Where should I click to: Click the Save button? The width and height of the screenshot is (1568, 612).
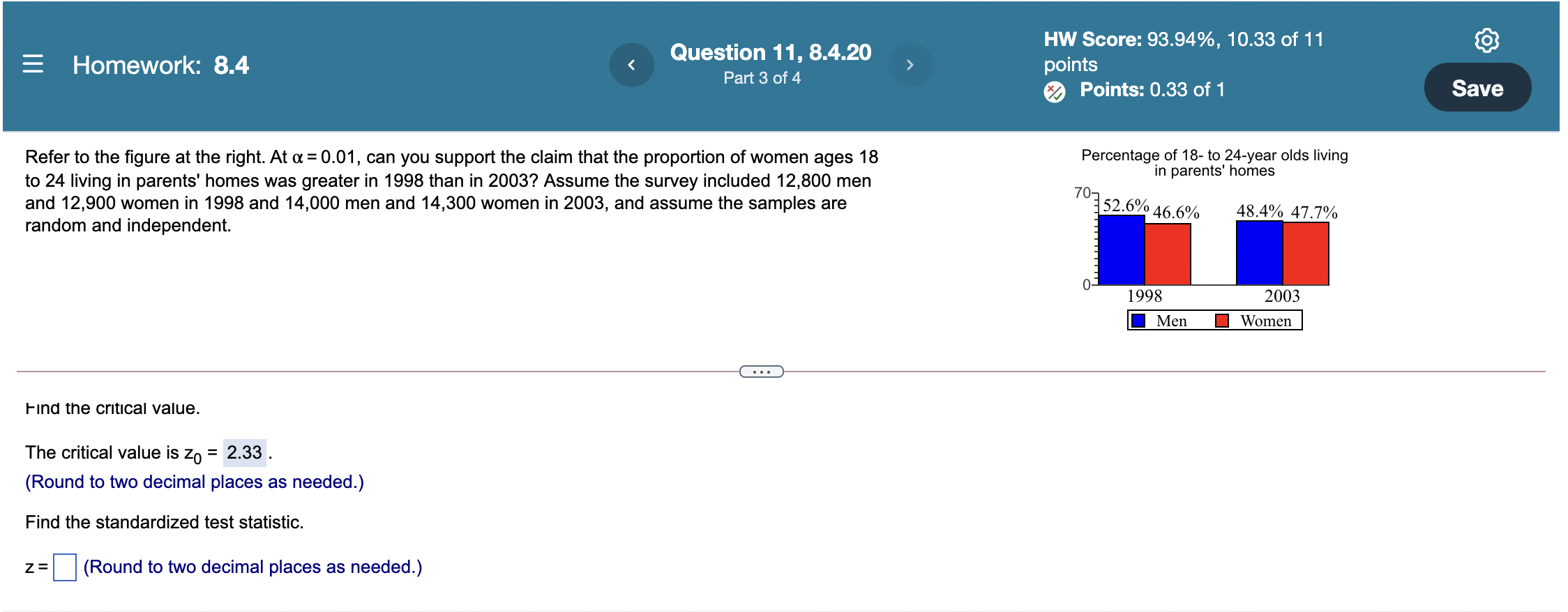(x=1478, y=88)
